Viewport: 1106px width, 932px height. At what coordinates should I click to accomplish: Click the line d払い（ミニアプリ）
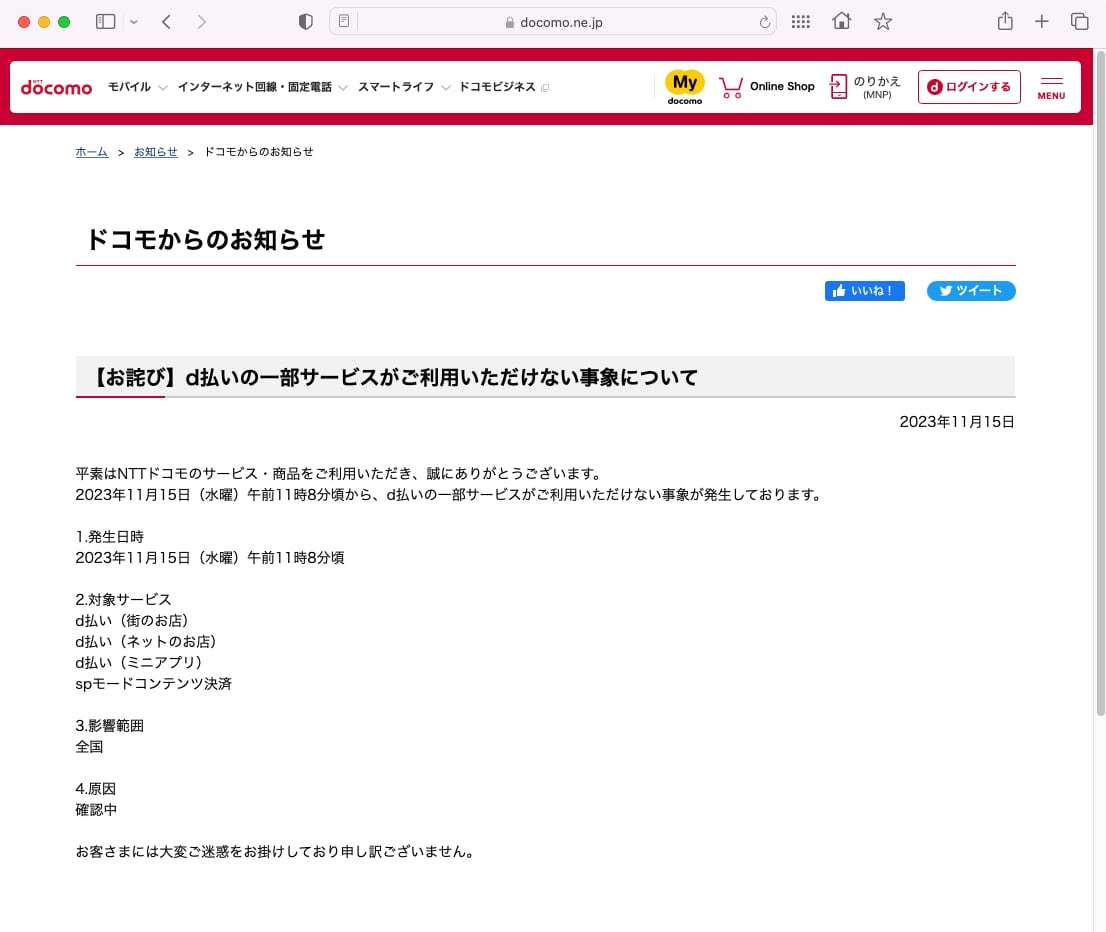coord(139,662)
